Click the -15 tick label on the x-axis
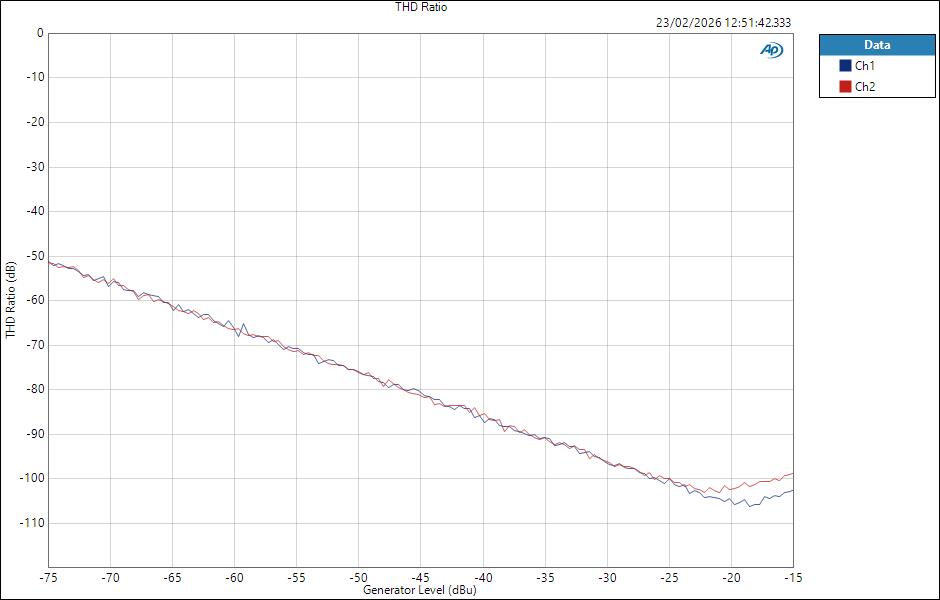Screen dimensions: 940x600 click(x=794, y=577)
